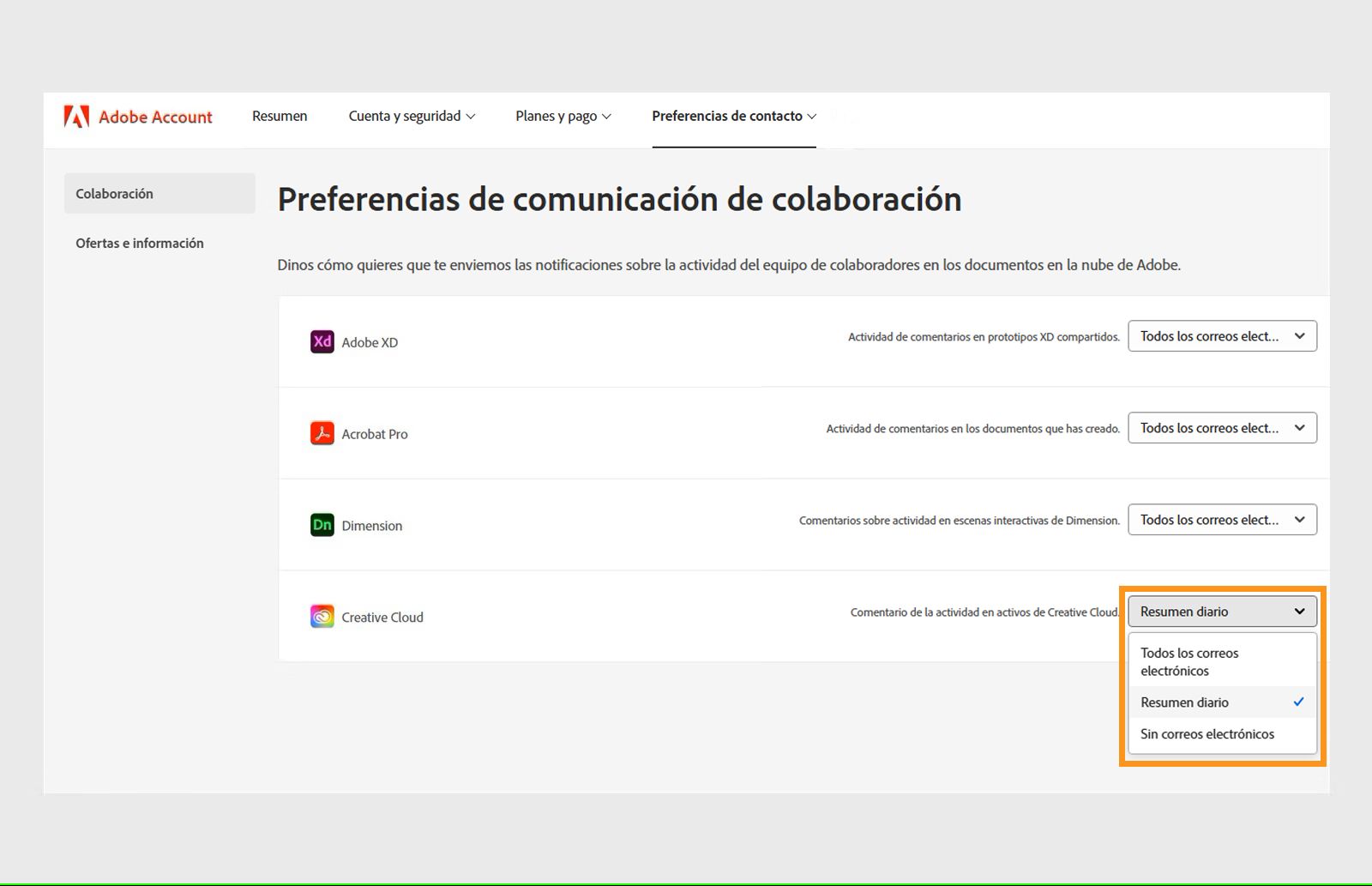Open the Acrobat Pro notification dropdown

click(1222, 428)
